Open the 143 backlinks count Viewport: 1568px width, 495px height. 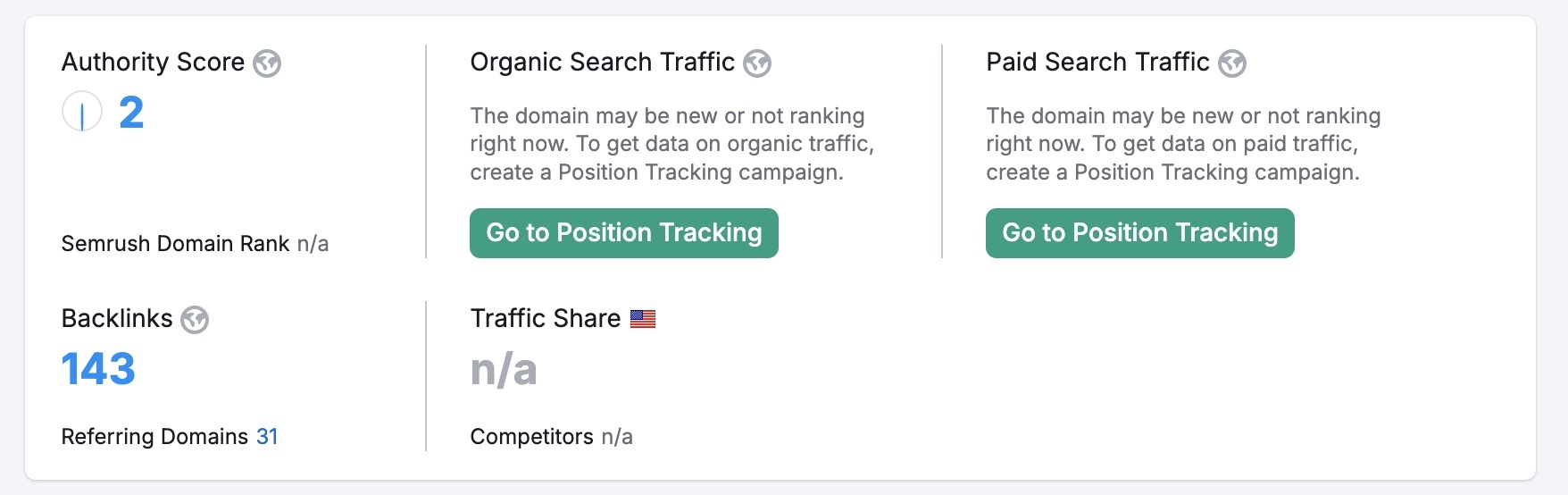click(98, 369)
